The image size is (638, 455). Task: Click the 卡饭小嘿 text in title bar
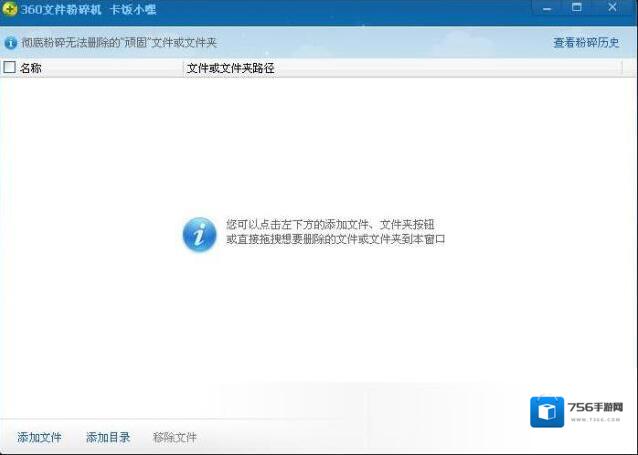(132, 10)
